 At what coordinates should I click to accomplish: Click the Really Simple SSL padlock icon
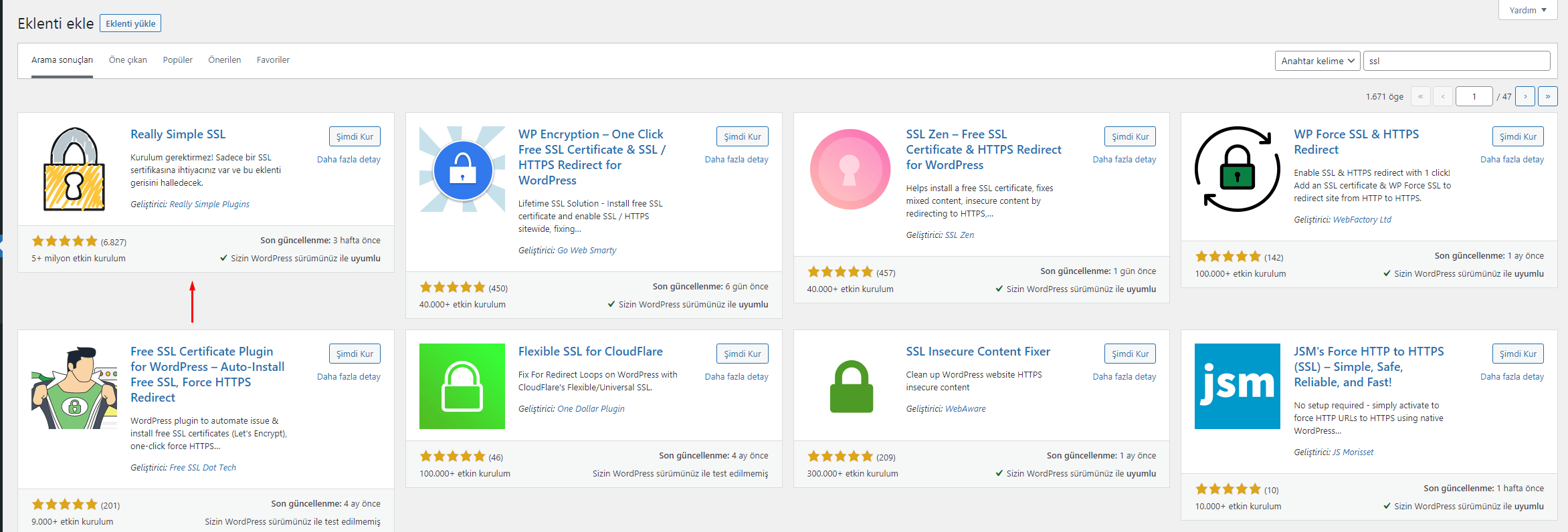(74, 169)
